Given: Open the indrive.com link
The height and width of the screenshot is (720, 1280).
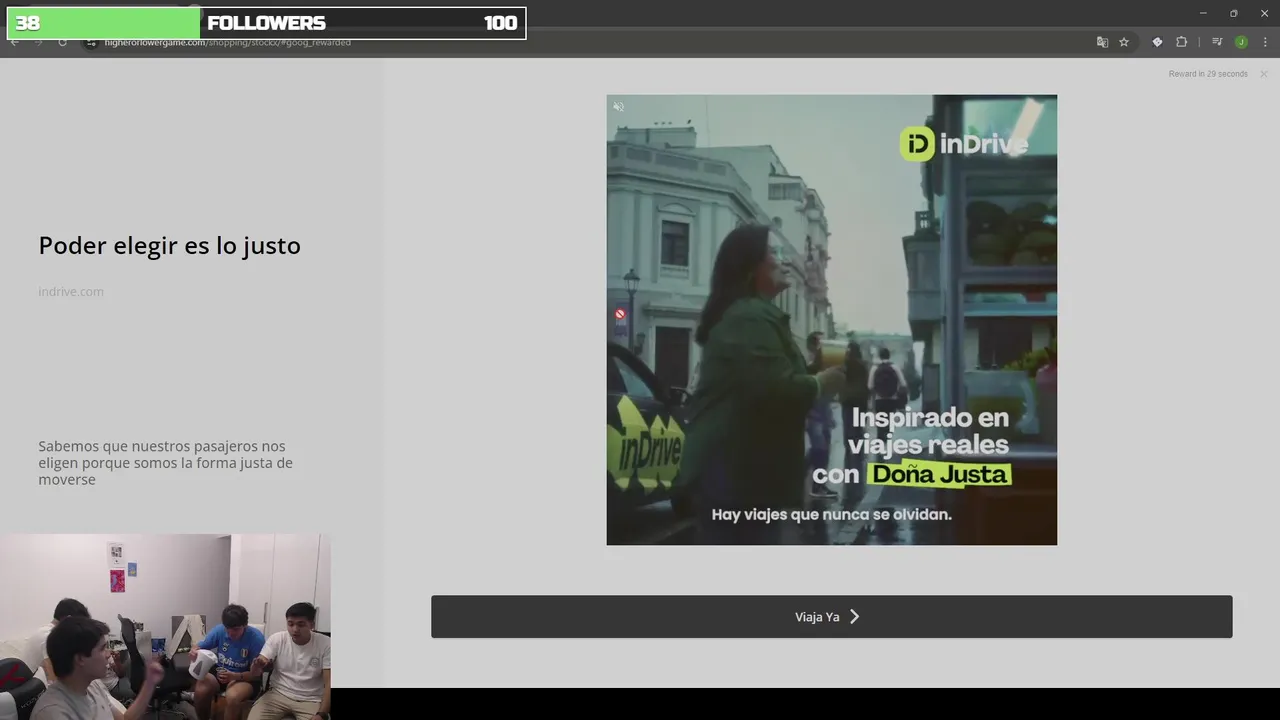Looking at the screenshot, I should 71,291.
